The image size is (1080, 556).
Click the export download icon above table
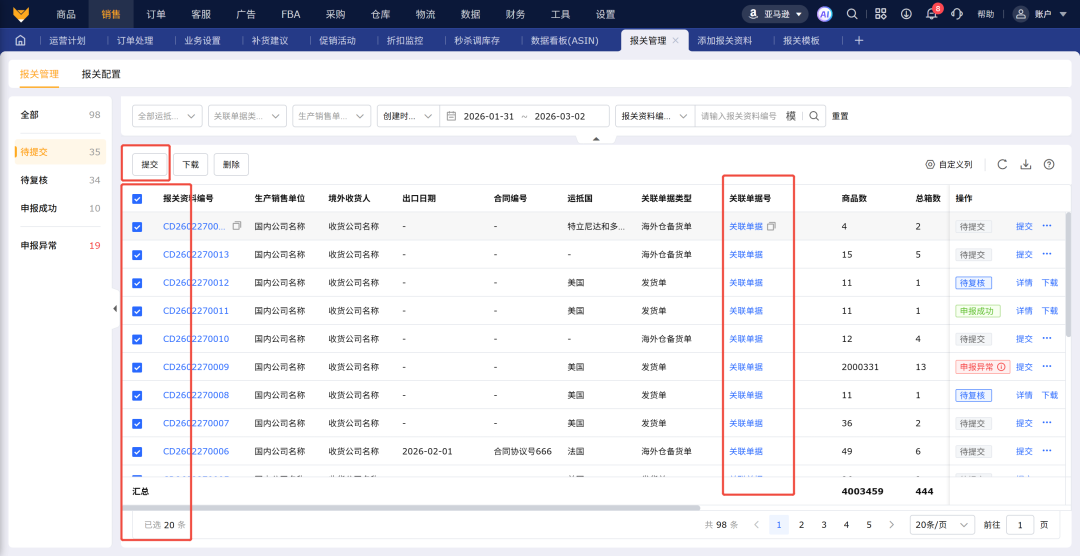click(1026, 164)
